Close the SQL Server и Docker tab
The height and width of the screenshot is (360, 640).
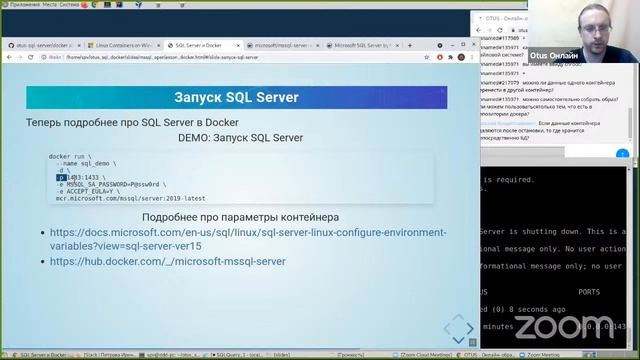pos(238,46)
